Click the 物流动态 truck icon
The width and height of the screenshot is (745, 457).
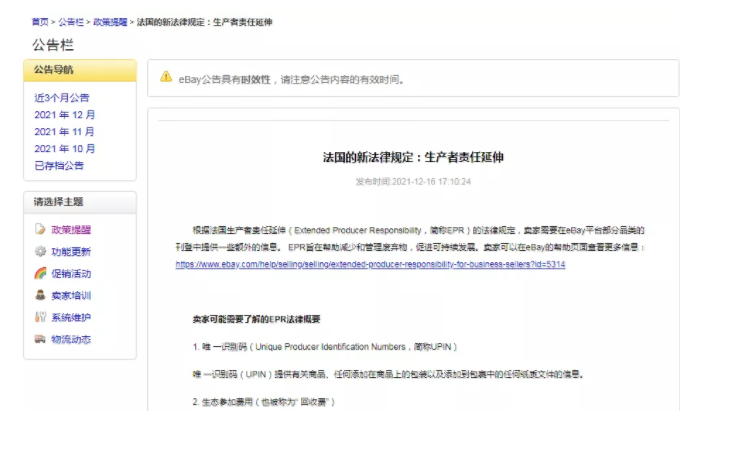[40, 340]
